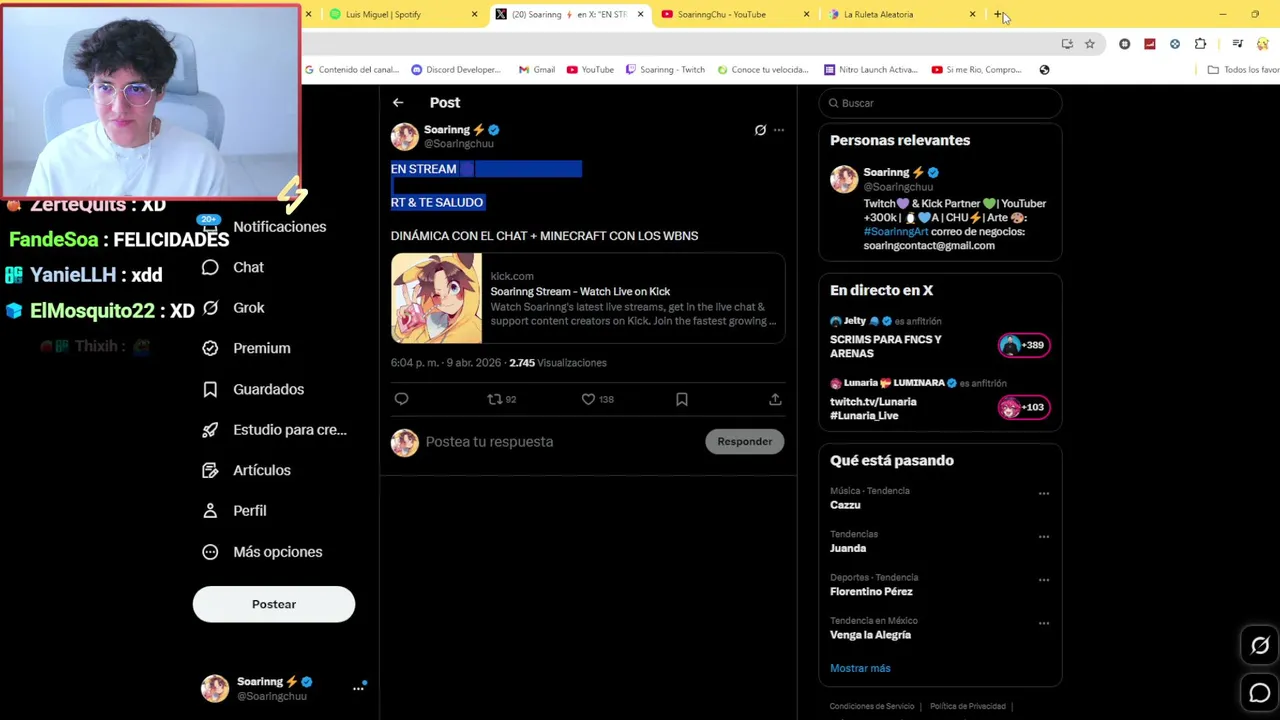Image resolution: width=1280 pixels, height=720 pixels.
Task: Open the Gmail bookmark
Action: (537, 70)
